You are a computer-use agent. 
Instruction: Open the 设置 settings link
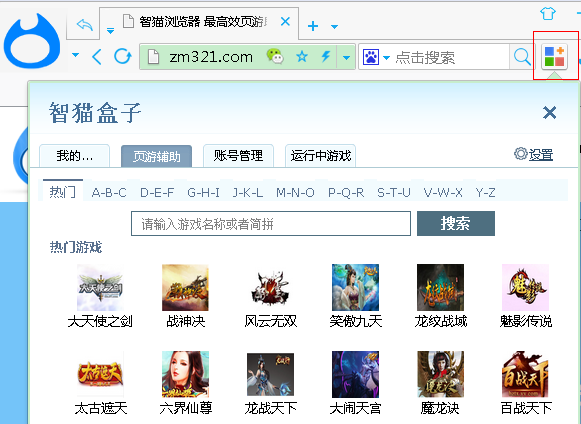click(x=534, y=155)
